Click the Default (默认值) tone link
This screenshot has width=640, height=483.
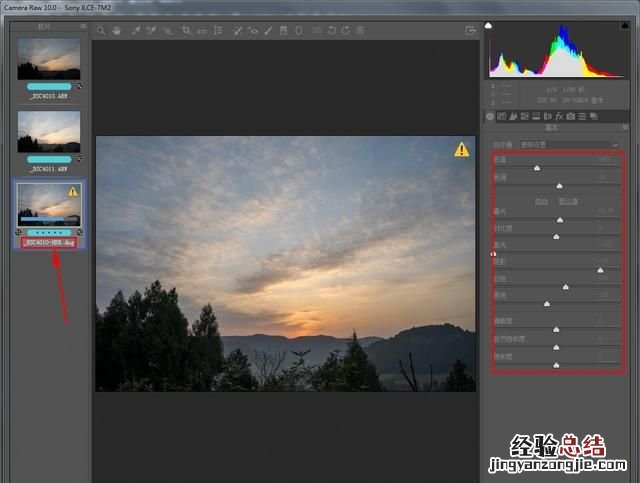tap(568, 202)
